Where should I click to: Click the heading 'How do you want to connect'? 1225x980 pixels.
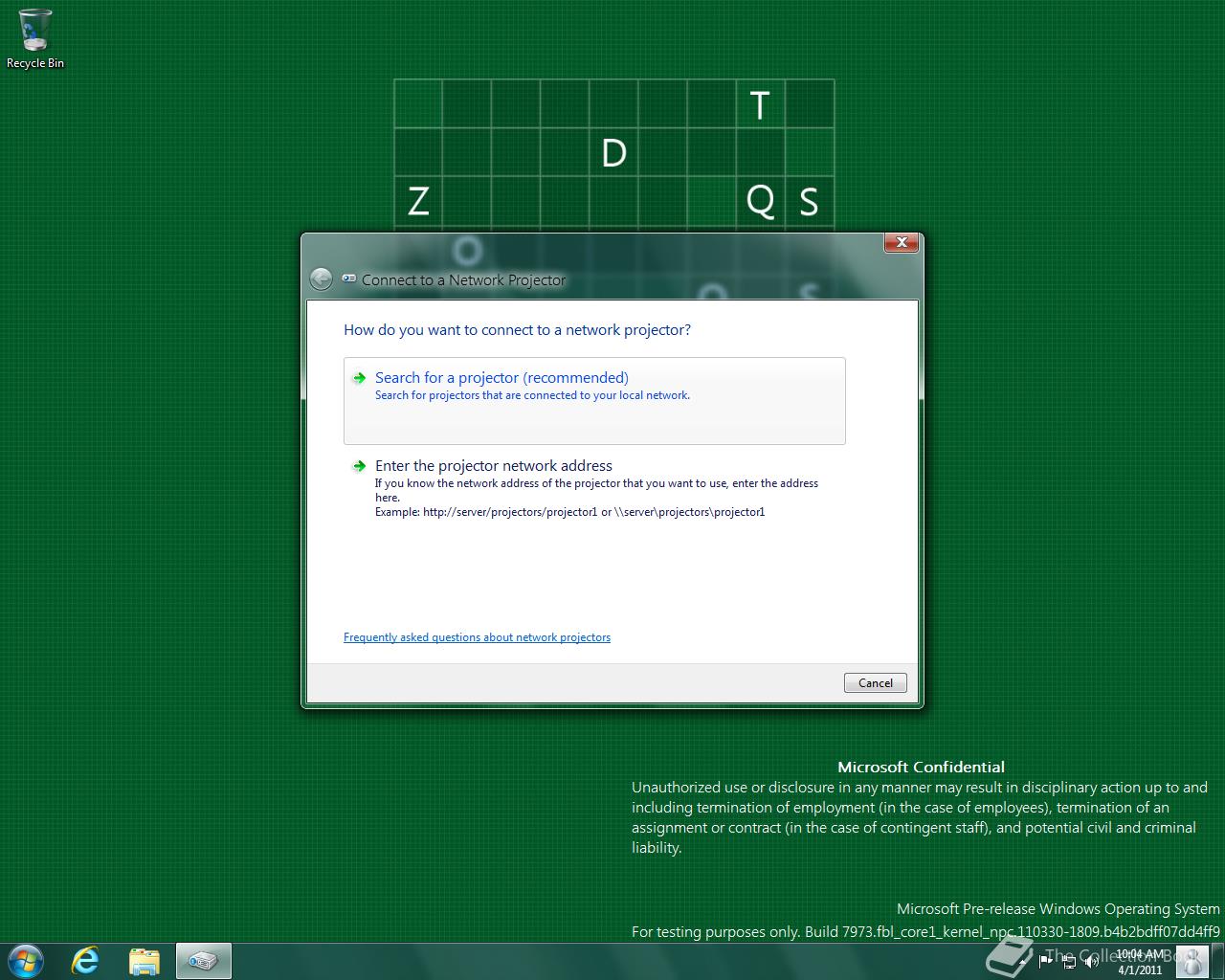pyautogui.click(x=517, y=329)
